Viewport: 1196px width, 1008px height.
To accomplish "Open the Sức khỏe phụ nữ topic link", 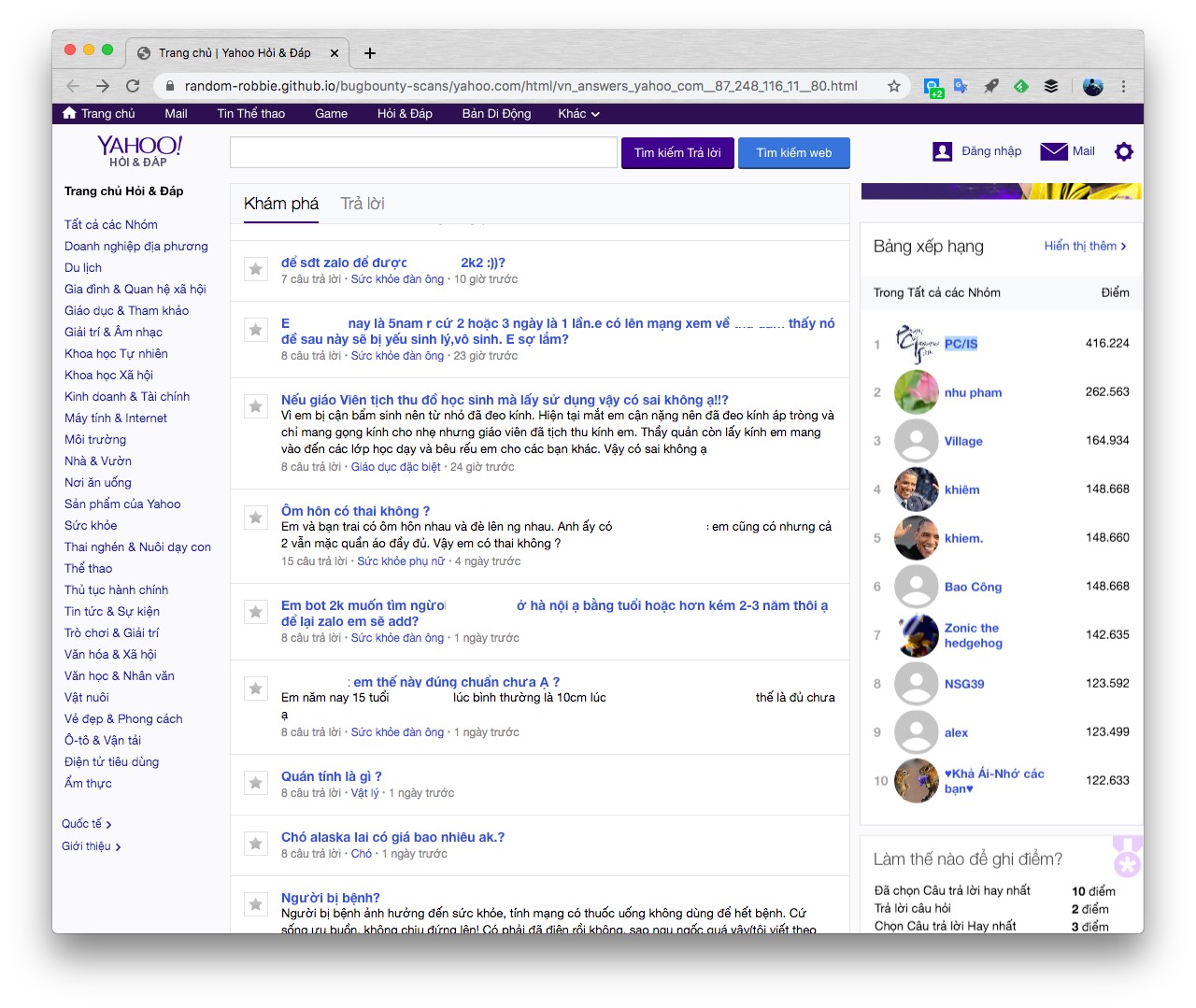I will point(401,561).
